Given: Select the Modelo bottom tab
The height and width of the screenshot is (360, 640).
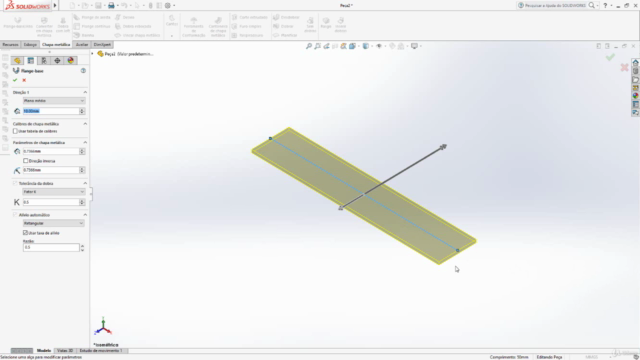Looking at the screenshot, I should (44, 351).
